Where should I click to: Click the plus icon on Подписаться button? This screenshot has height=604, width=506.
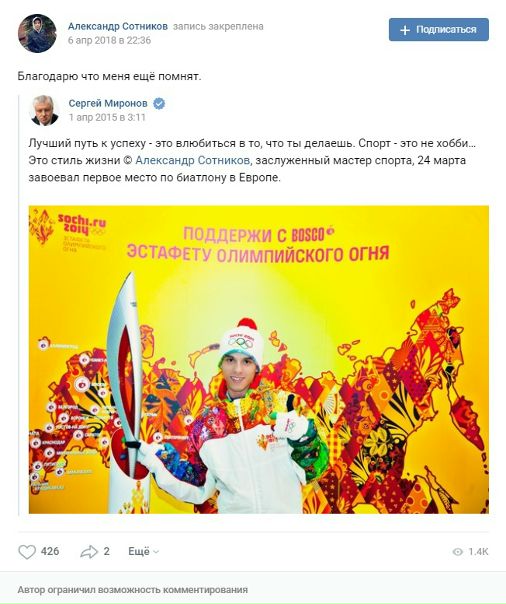click(405, 30)
